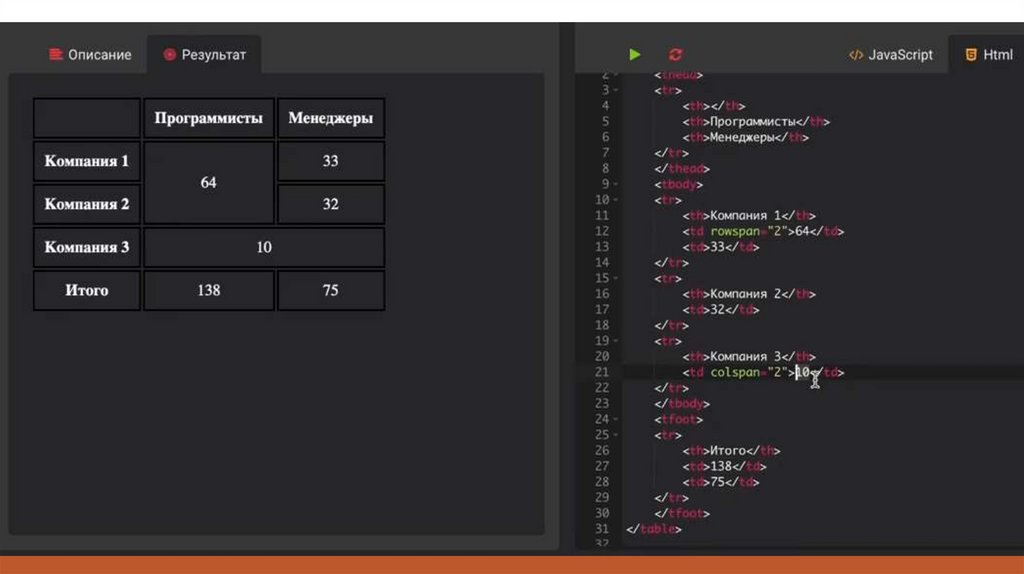Fold the tfoot block at line 24
1024x574 pixels.
coord(616,419)
